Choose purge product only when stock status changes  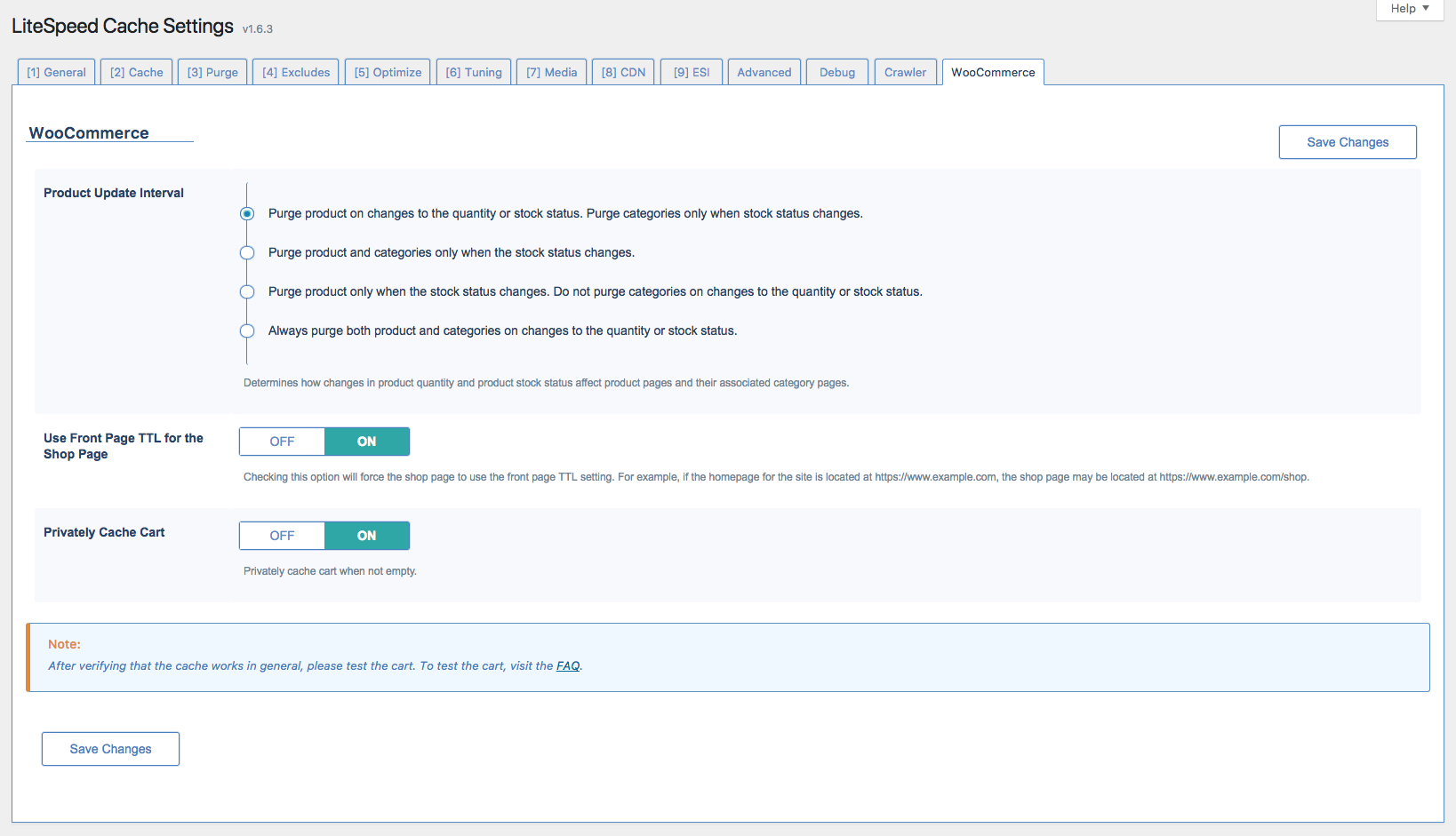point(247,292)
